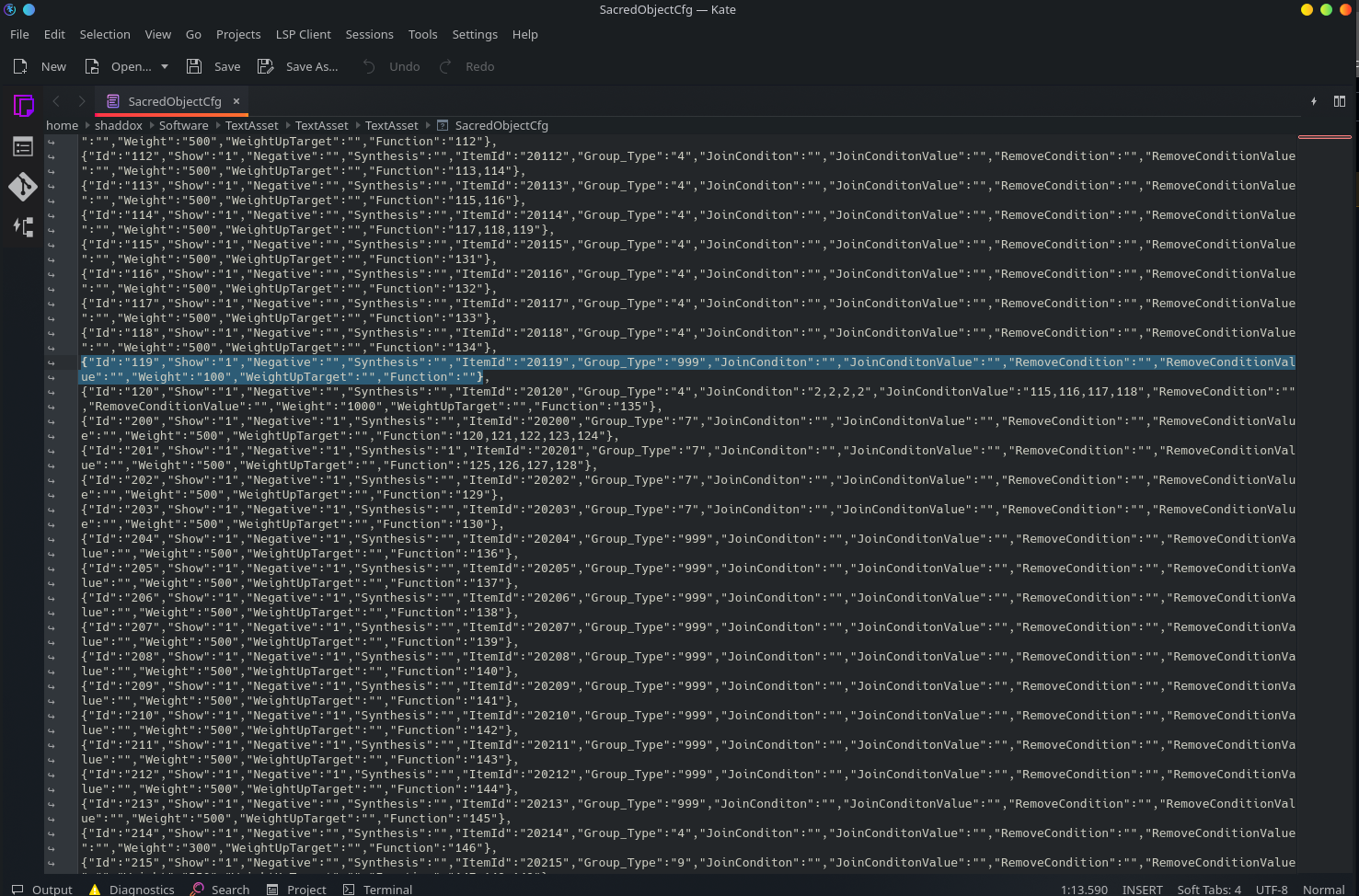The height and width of the screenshot is (896, 1359).
Task: Close the SacredObjectCfg tab
Action: coord(236,101)
